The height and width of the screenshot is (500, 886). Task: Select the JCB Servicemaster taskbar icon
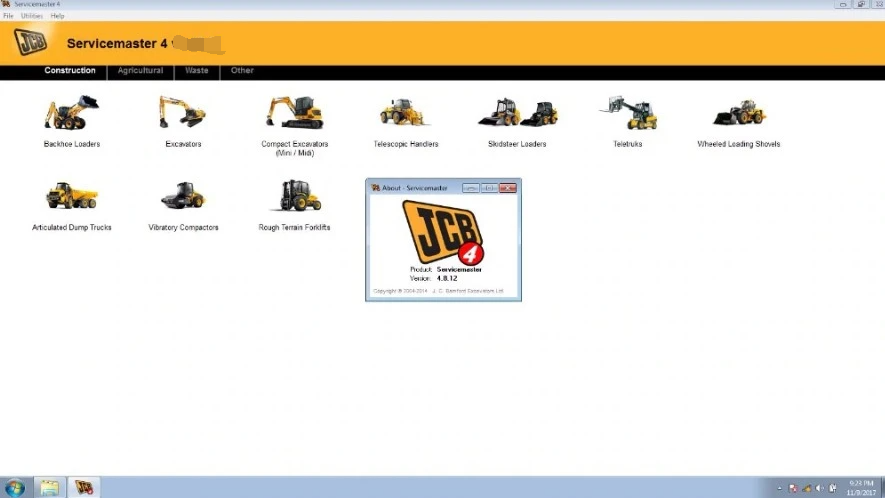coord(84,488)
